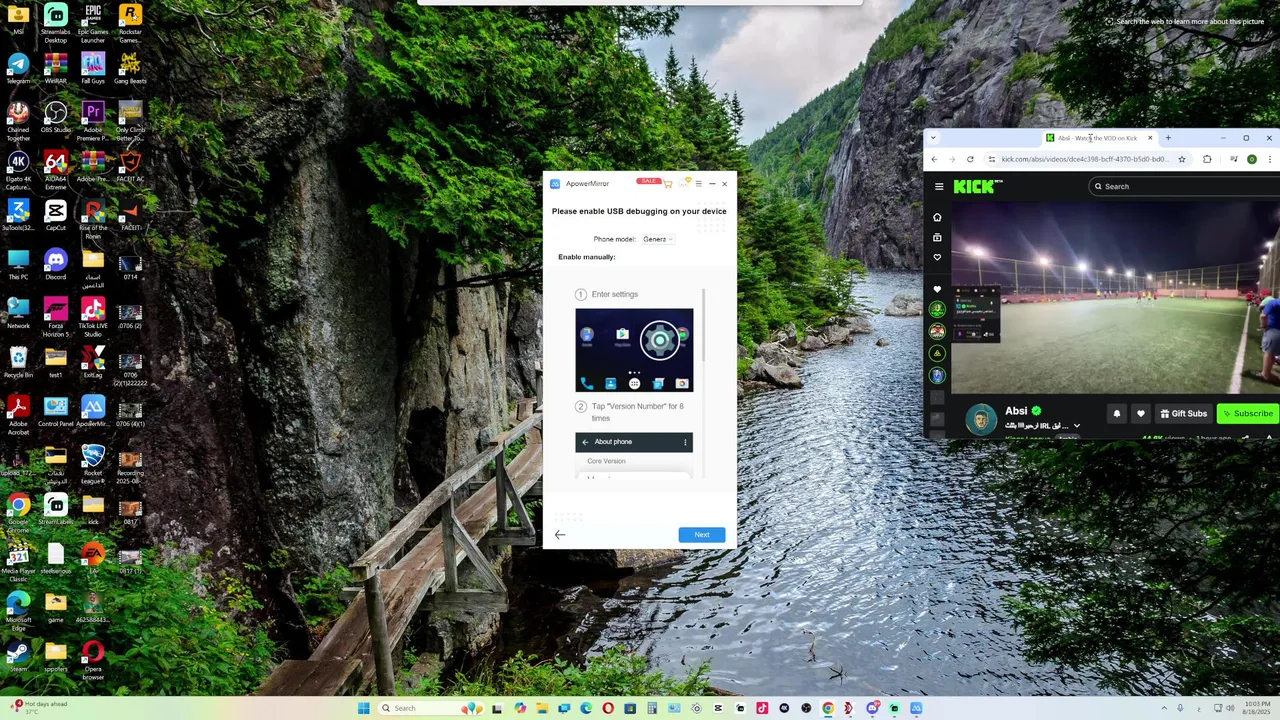Go back in Chrome browser

[934, 159]
